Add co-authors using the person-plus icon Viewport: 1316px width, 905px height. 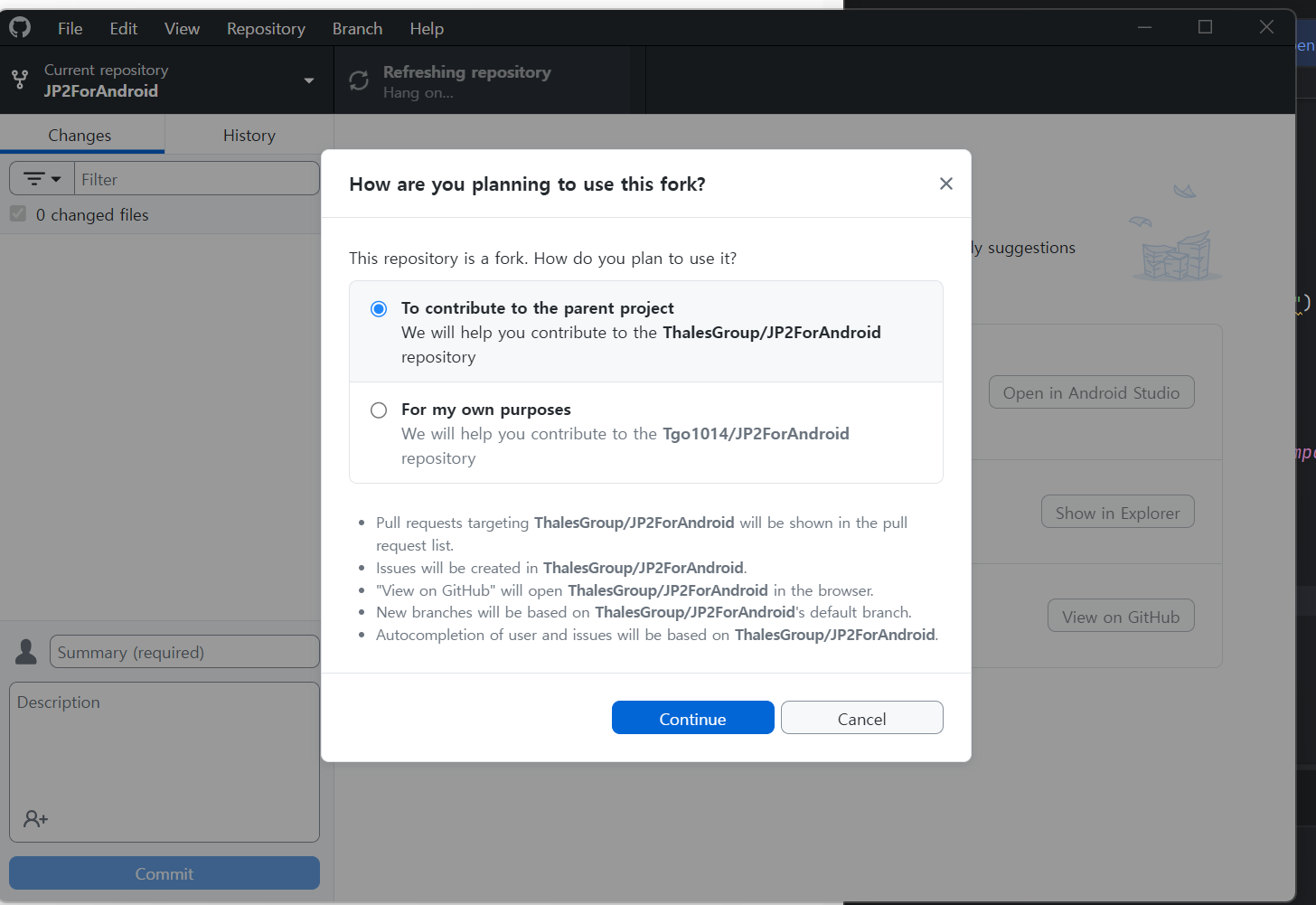(x=36, y=819)
